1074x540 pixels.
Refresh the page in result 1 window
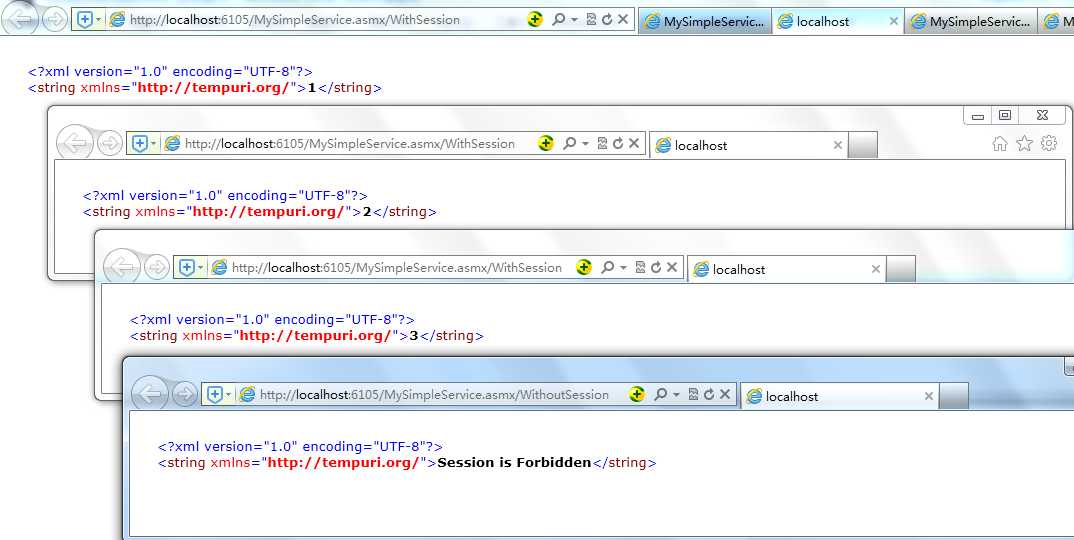pyautogui.click(x=607, y=20)
